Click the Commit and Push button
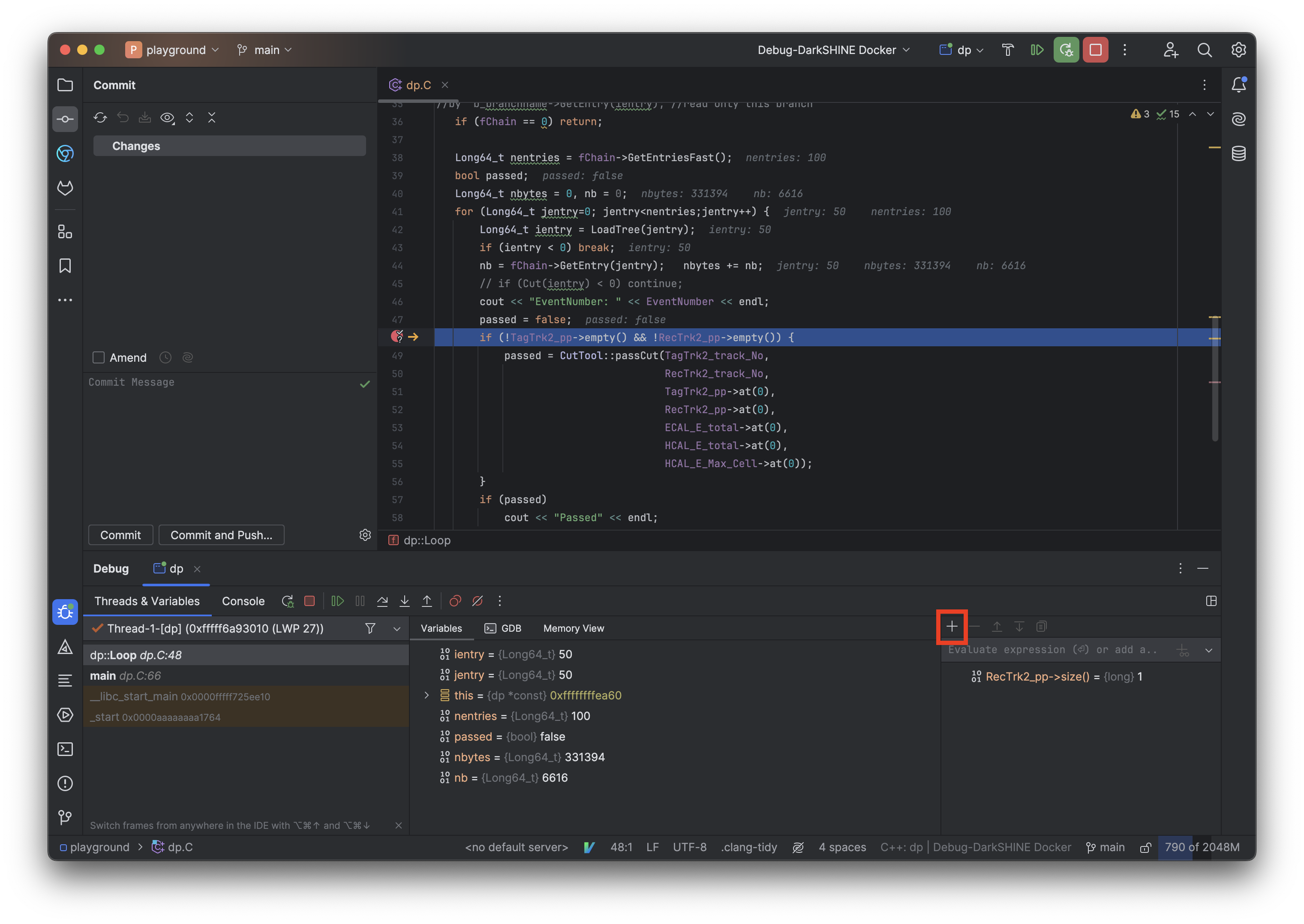Screen dimensions: 1304x924 point(221,535)
